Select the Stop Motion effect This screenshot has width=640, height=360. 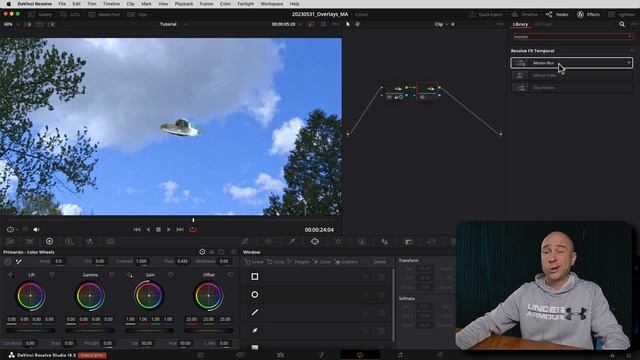tap(571, 87)
